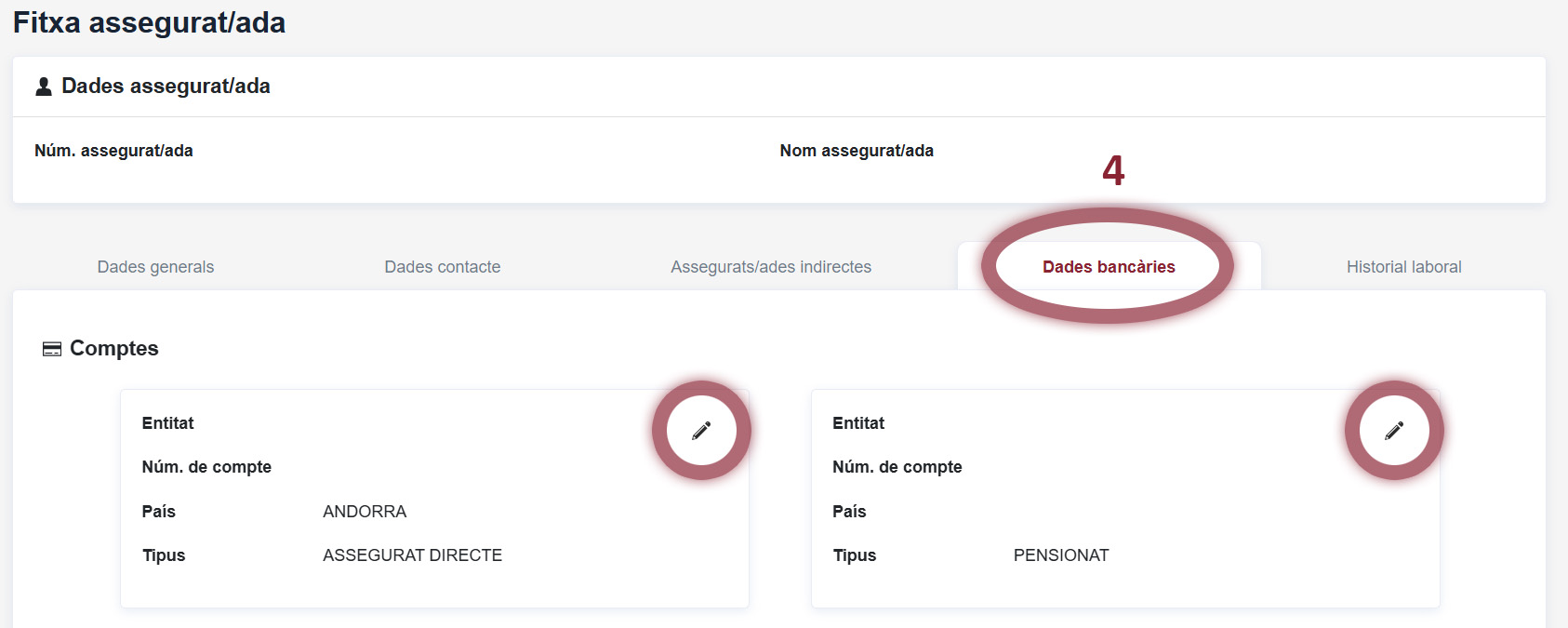Click the Fitxa assegurat/ada page title
This screenshot has height=628, width=1568.
pyautogui.click(x=149, y=22)
